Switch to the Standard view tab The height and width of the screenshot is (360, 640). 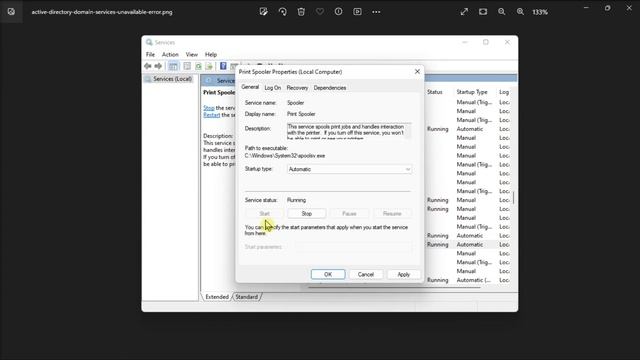[x=247, y=297]
